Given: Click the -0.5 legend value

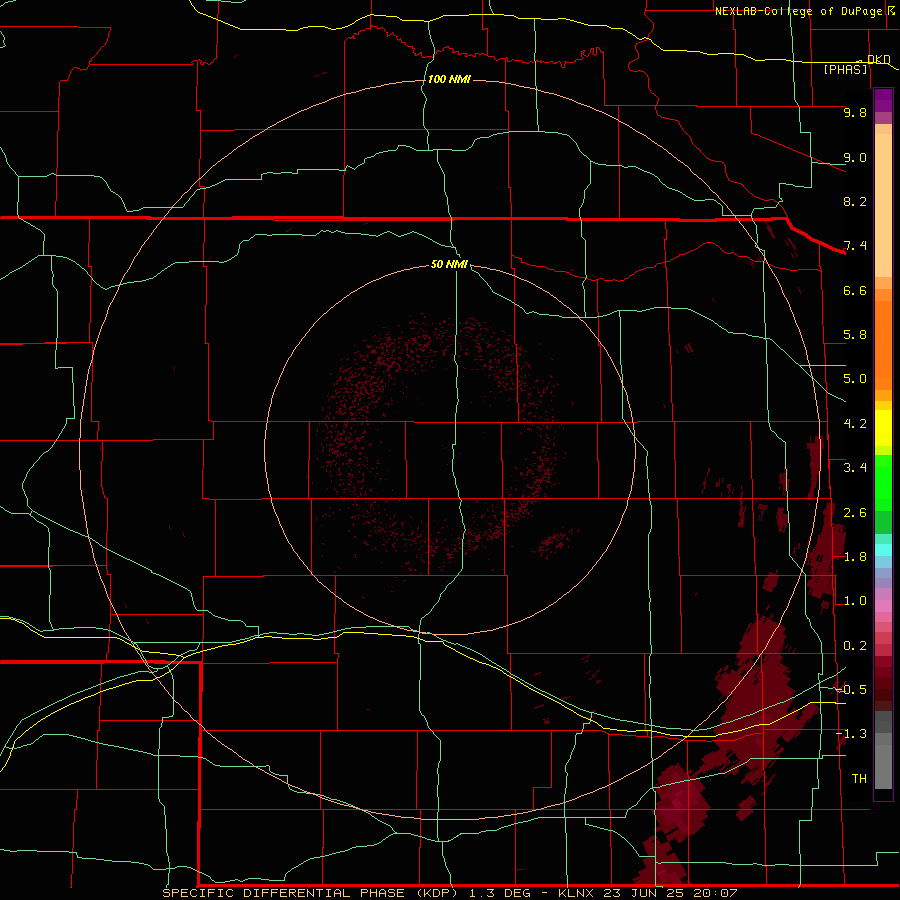Looking at the screenshot, I should coord(851,690).
